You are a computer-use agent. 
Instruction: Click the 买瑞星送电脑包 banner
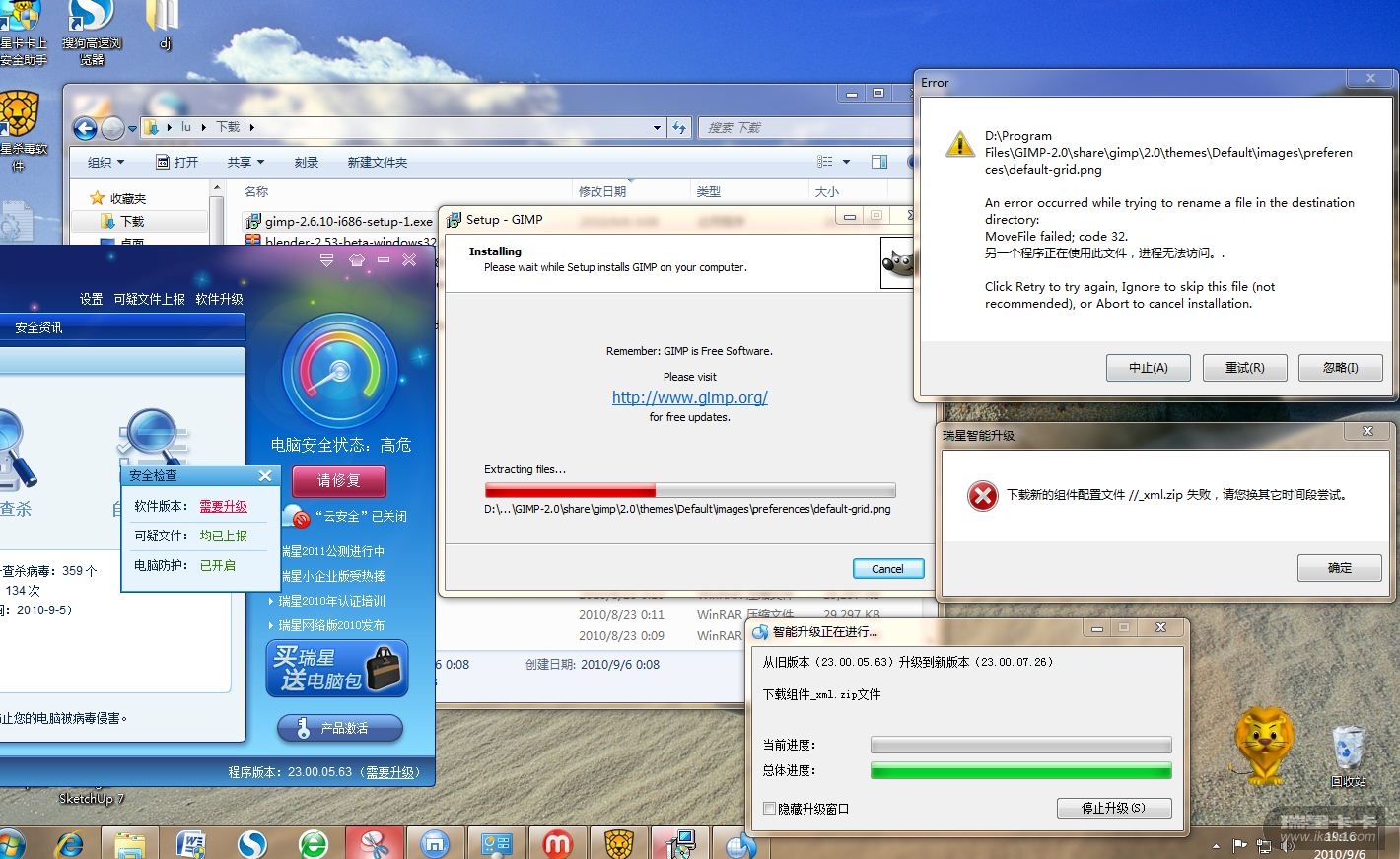pyautogui.click(x=337, y=669)
